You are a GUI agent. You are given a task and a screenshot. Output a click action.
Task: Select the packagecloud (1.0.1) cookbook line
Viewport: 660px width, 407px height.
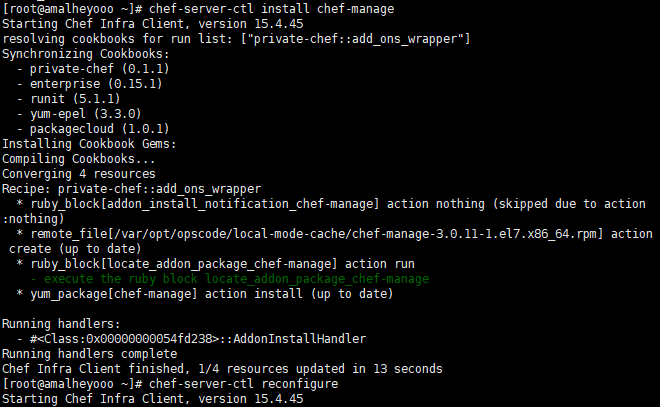point(93,129)
